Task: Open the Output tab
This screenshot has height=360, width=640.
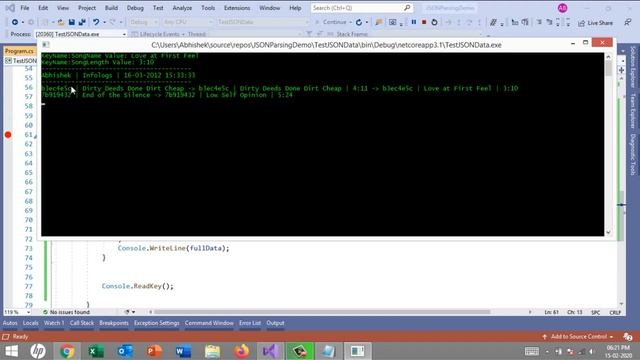Action: [276, 323]
